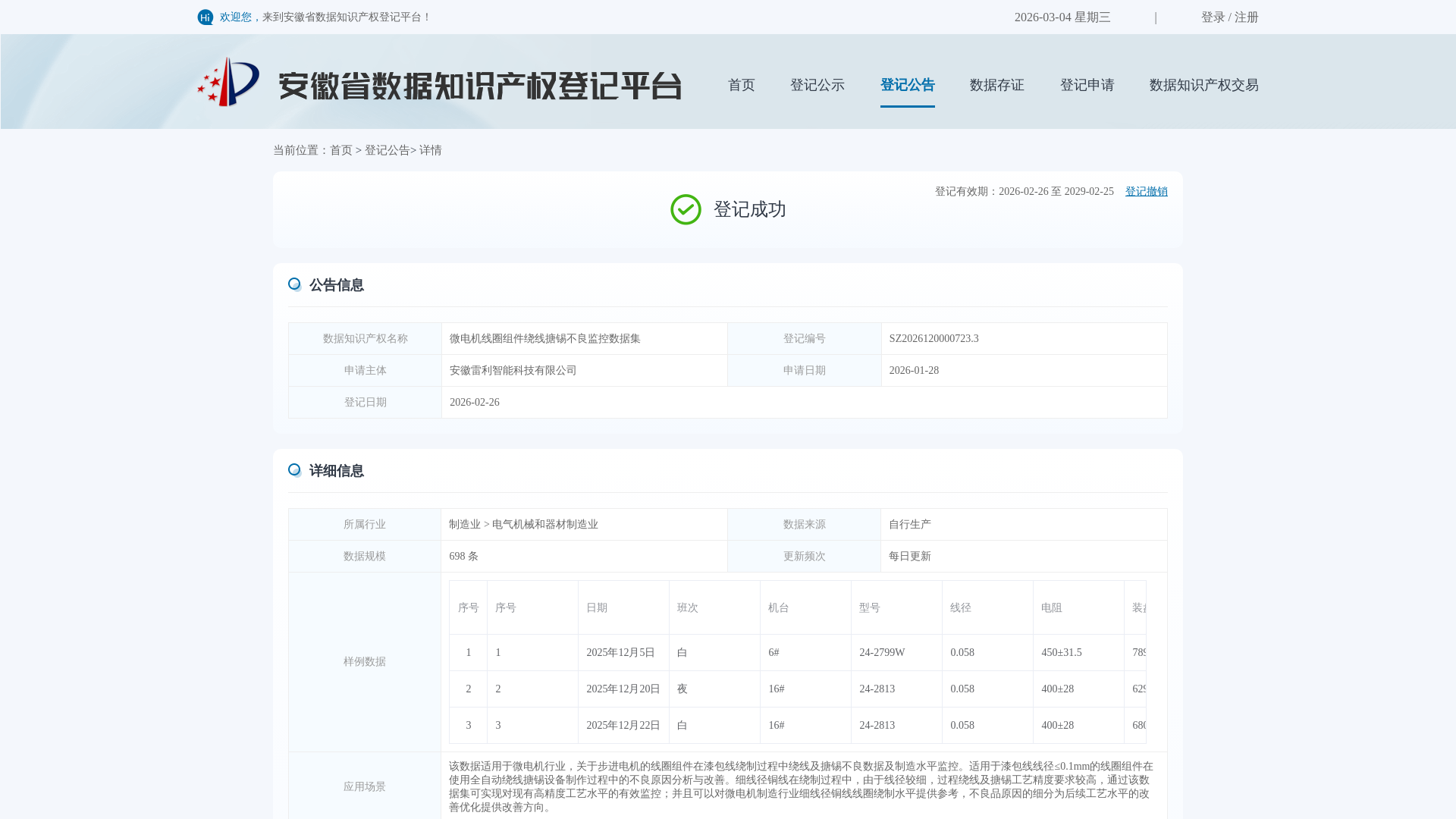Image resolution: width=1456 pixels, height=819 pixels.
Task: Click the date 2026-03-04 星期三
Action: coord(1062,17)
